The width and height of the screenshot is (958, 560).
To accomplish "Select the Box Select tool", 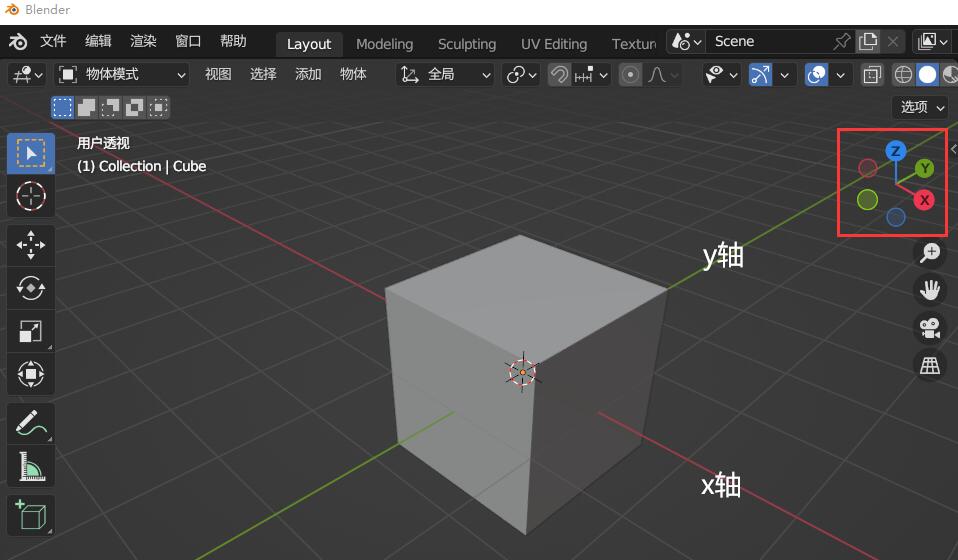I will point(31,153).
